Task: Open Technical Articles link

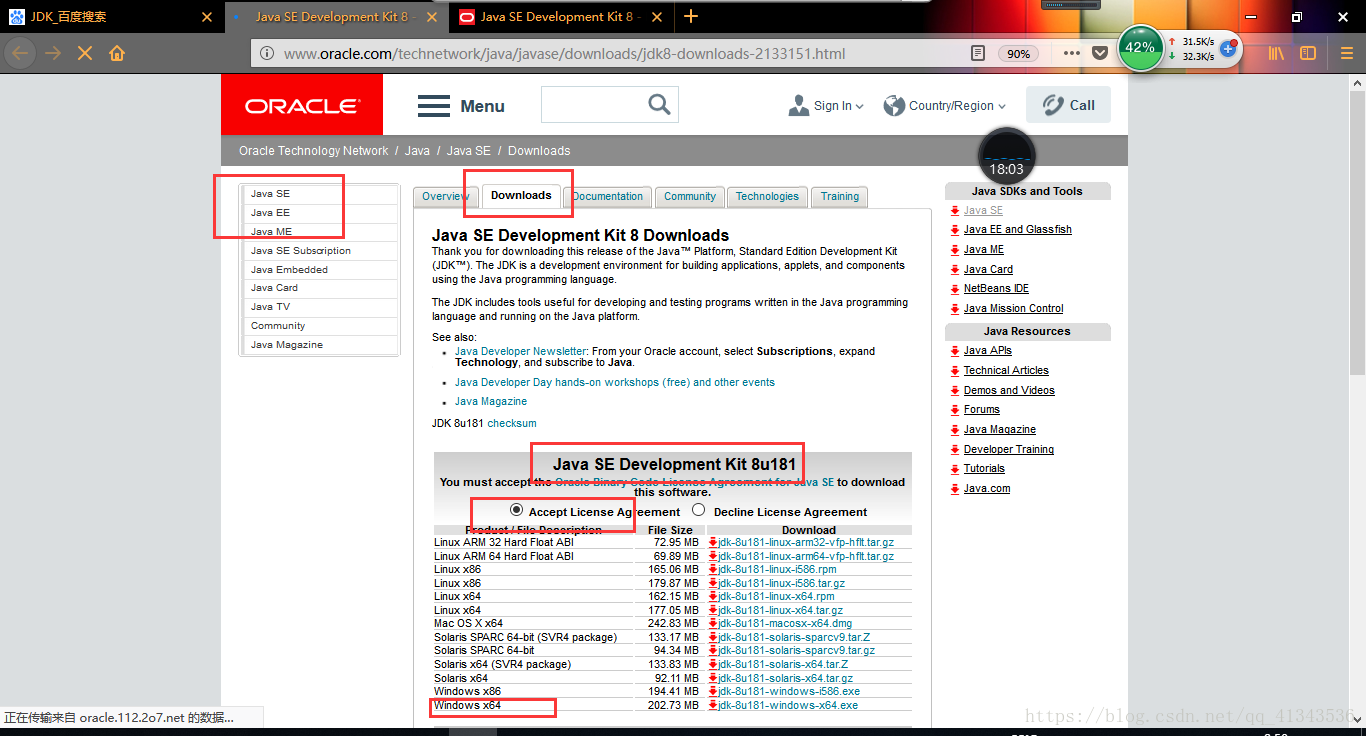Action: 1006,371
